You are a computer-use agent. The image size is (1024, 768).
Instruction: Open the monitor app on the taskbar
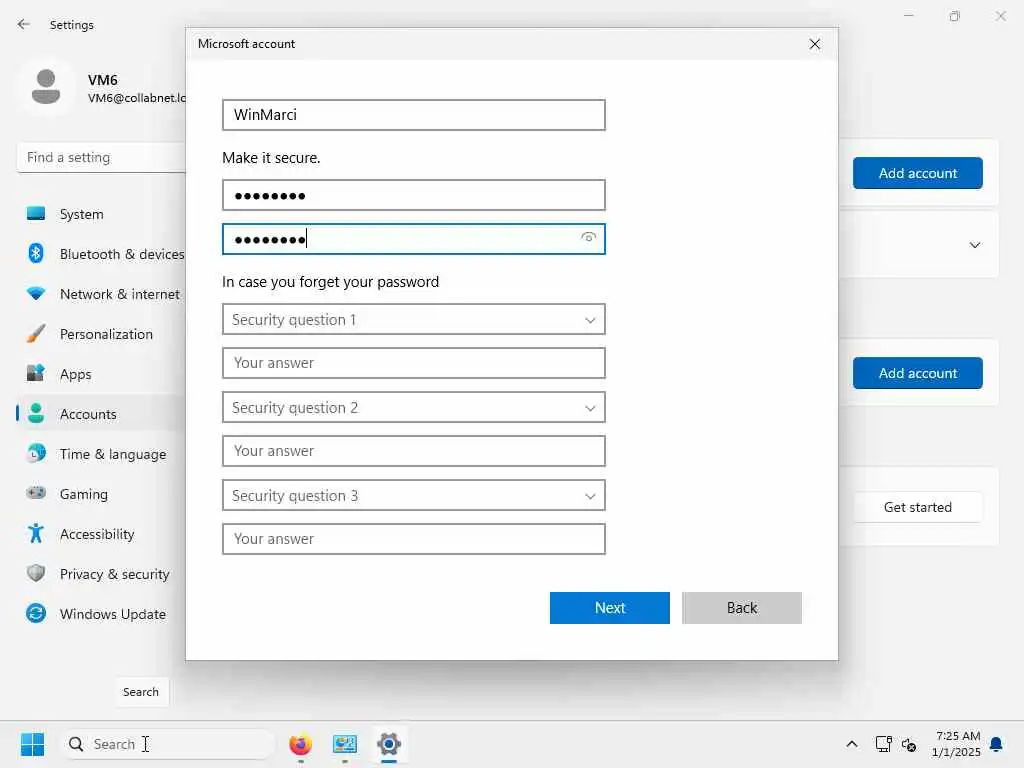pyautogui.click(x=344, y=744)
